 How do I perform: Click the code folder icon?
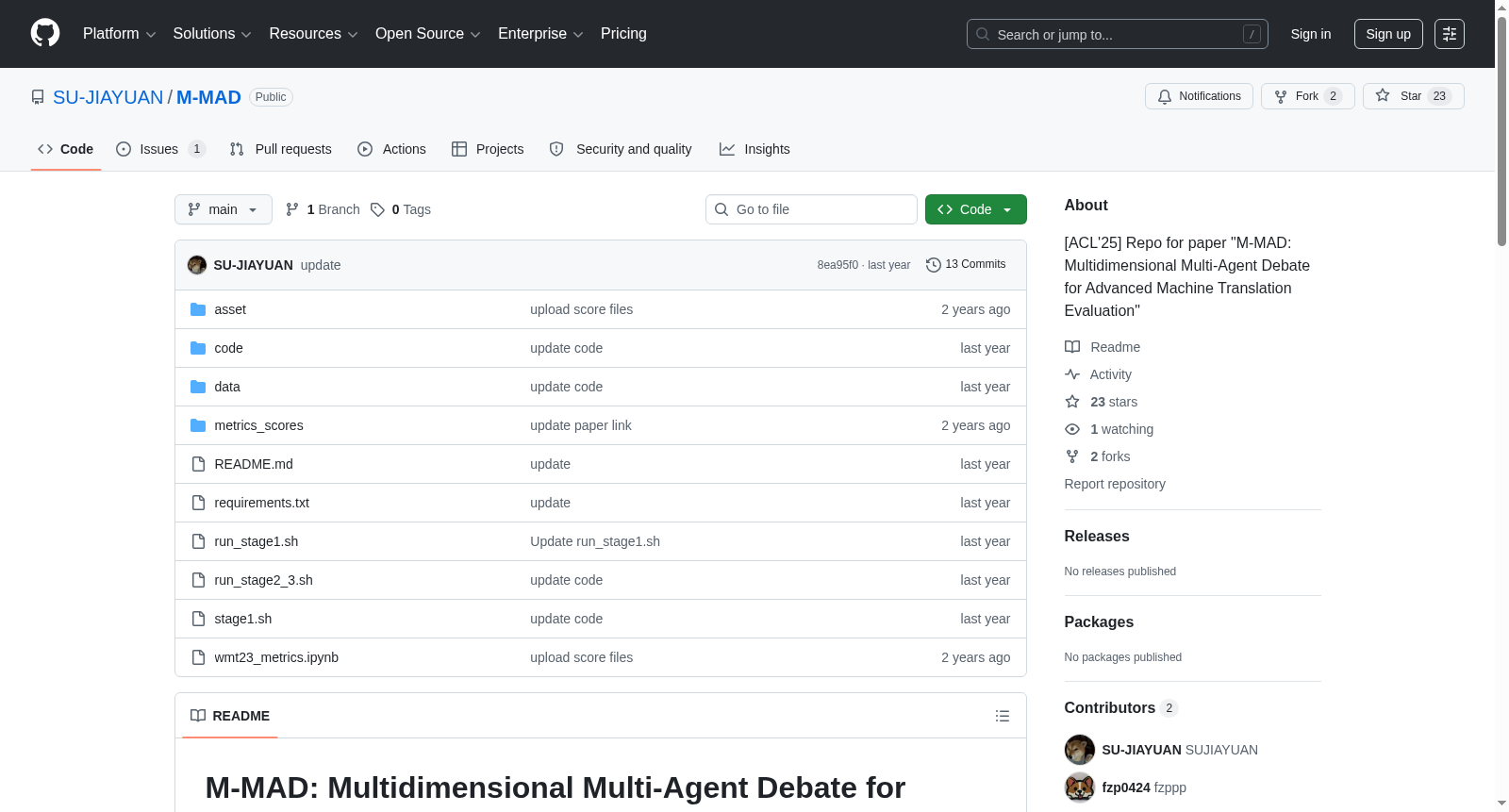[x=198, y=348]
